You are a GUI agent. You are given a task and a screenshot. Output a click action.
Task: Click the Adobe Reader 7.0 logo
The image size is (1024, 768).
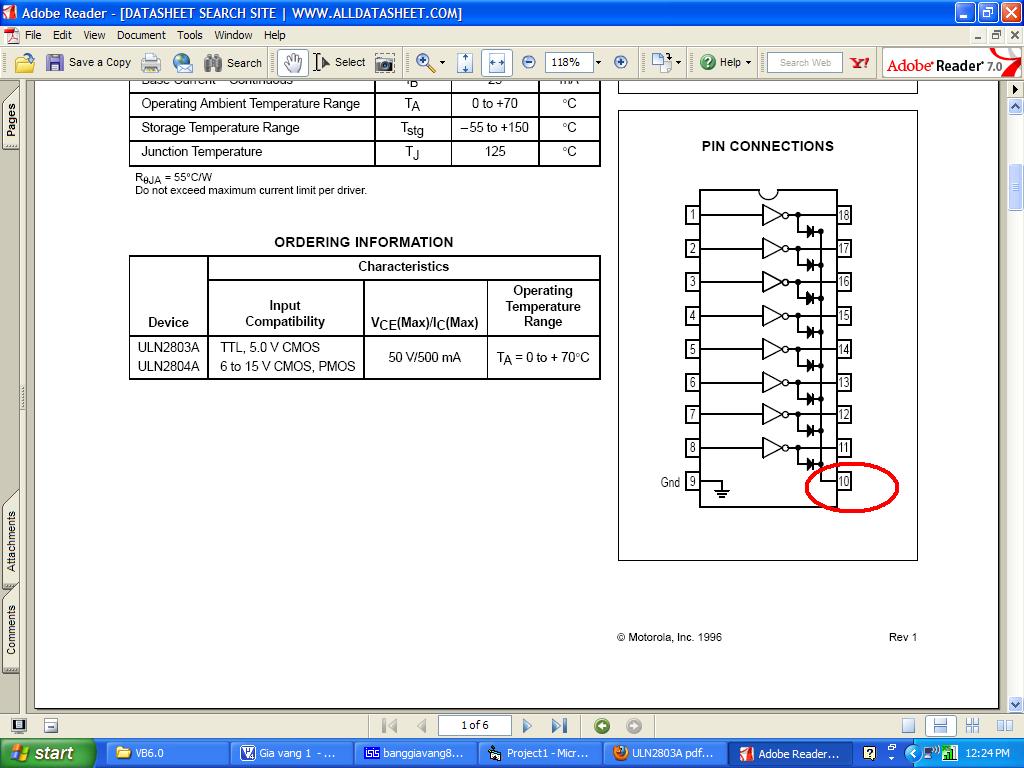coord(950,64)
